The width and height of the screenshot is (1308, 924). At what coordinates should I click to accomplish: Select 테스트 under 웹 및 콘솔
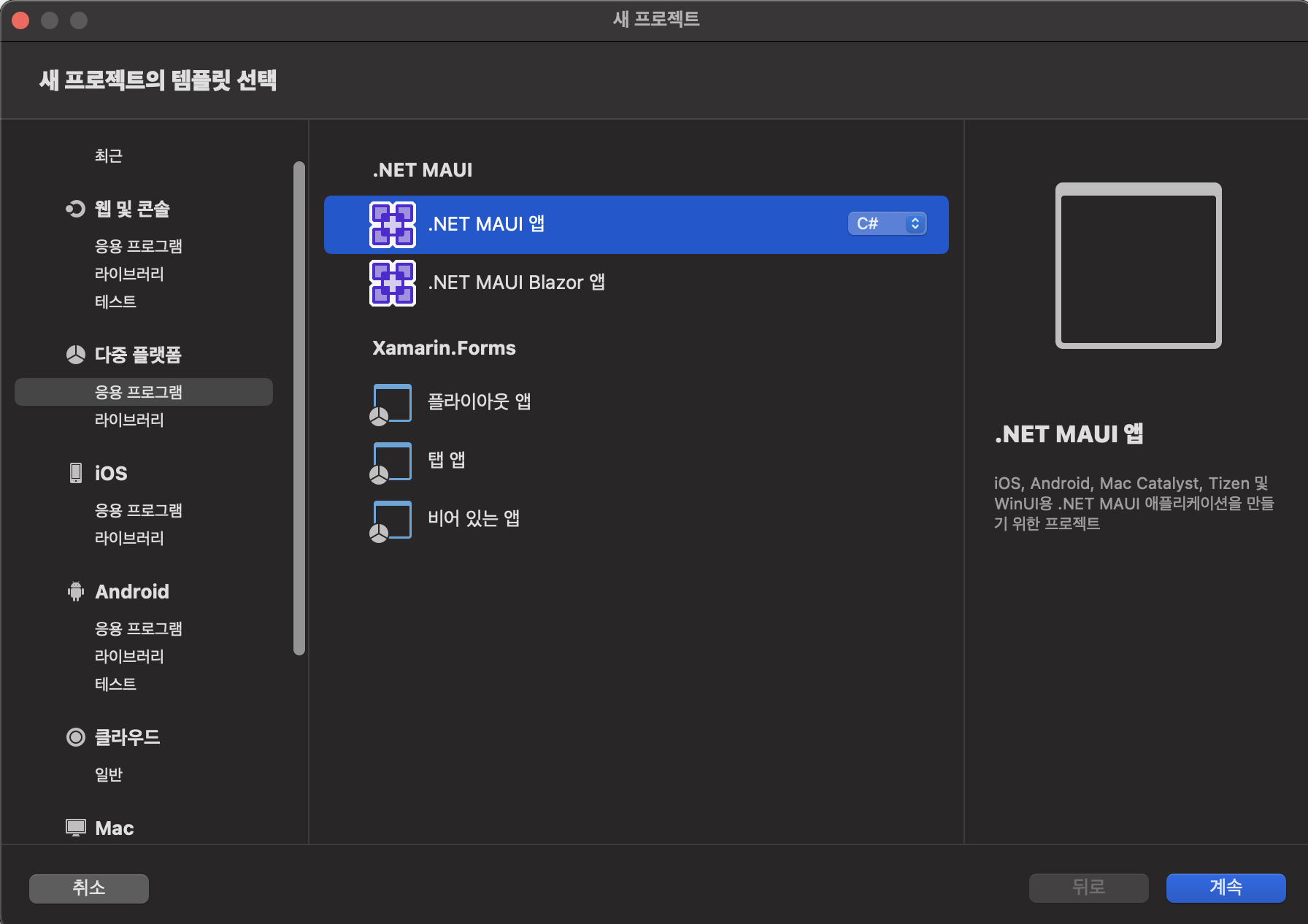[115, 301]
